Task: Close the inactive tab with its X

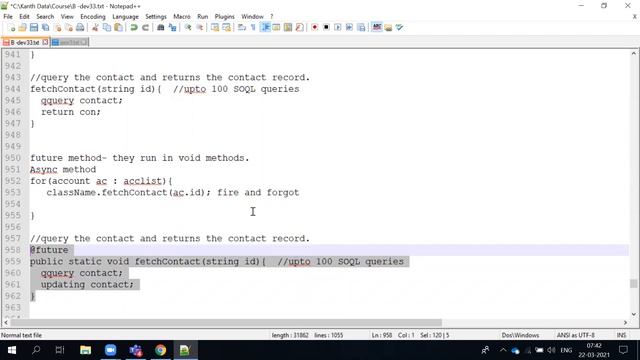Action: (x=84, y=42)
